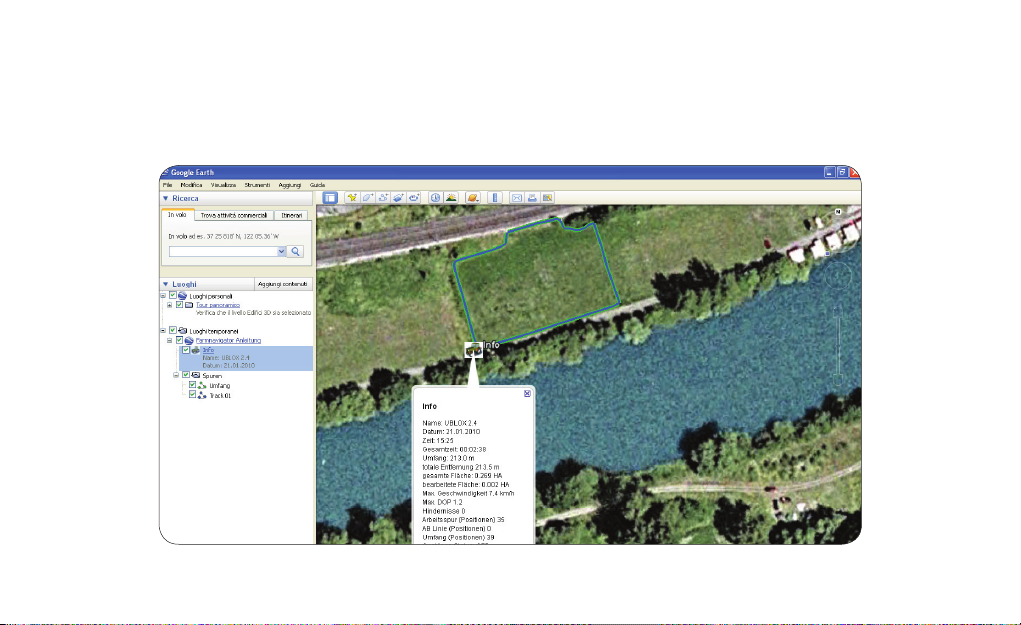The width and height of the screenshot is (1021, 625).
Task: Click the Info label on the map
Action: pyautogui.click(x=492, y=345)
